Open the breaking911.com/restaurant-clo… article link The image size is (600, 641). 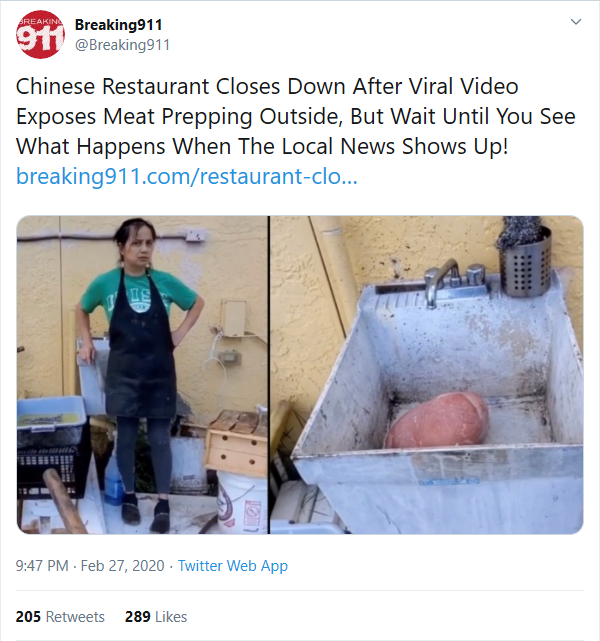click(x=187, y=177)
